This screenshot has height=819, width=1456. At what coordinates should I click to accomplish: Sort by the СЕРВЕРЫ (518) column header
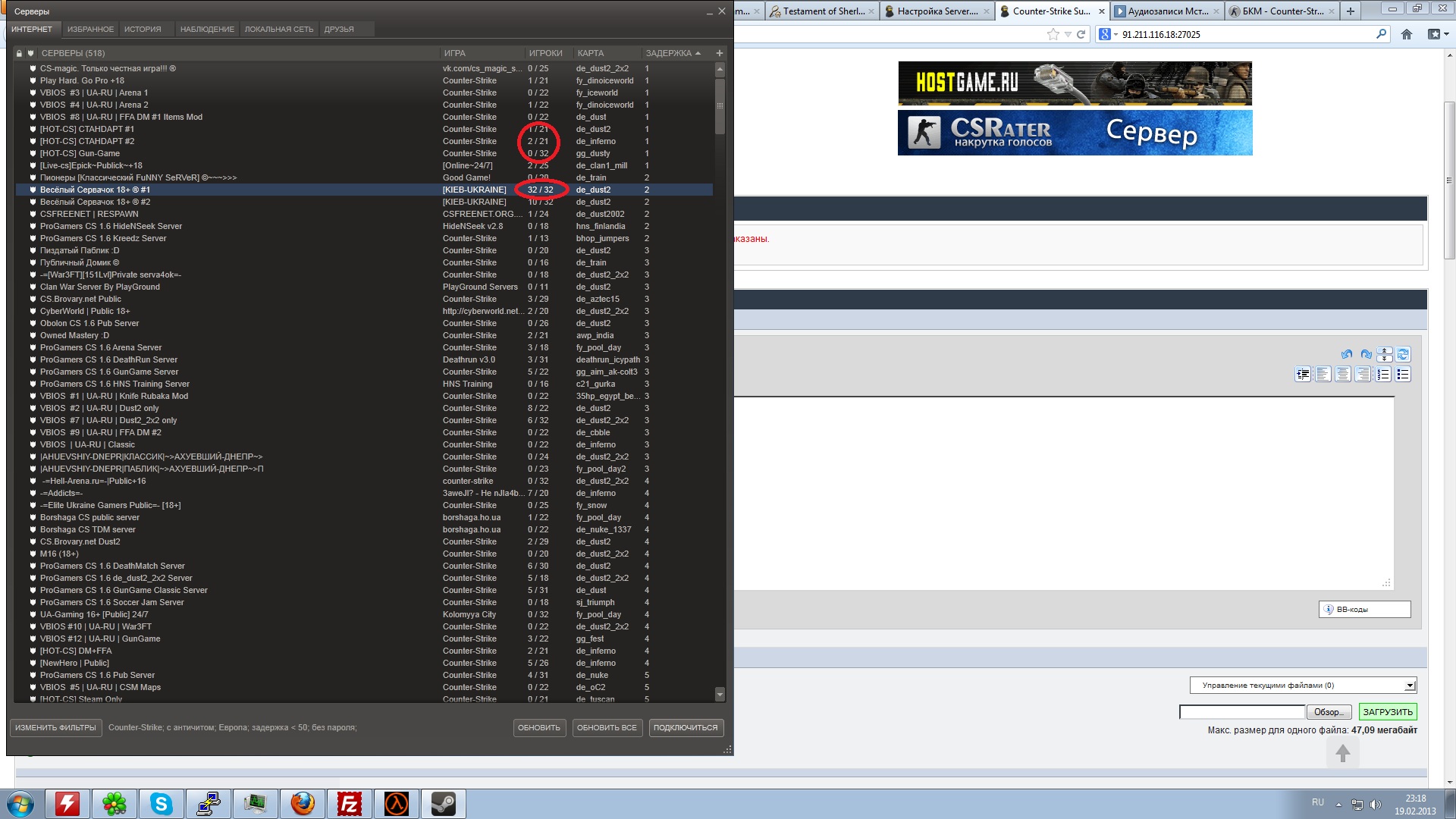(x=73, y=53)
